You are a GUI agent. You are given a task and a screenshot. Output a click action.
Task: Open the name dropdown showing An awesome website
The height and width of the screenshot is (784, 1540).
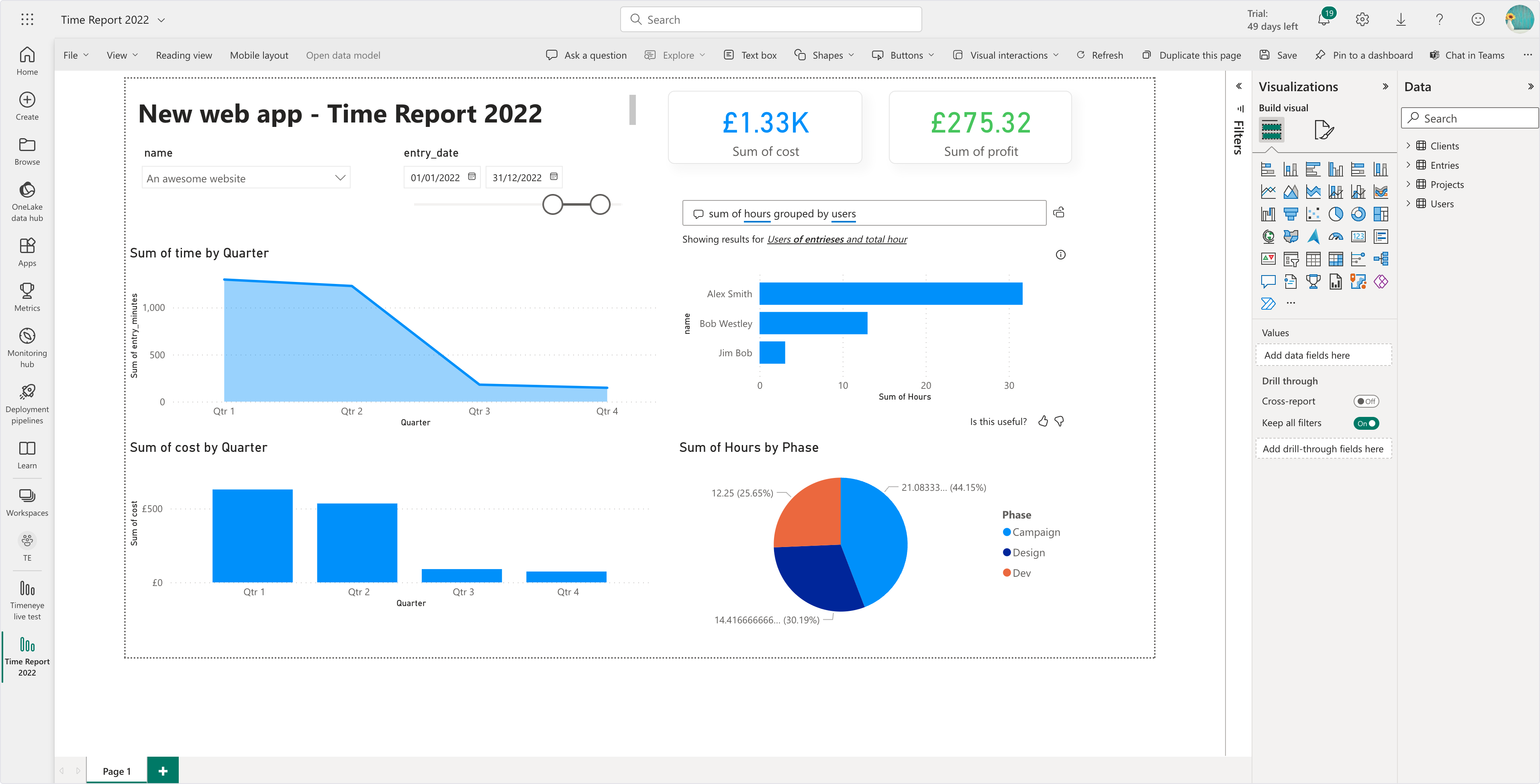339,178
